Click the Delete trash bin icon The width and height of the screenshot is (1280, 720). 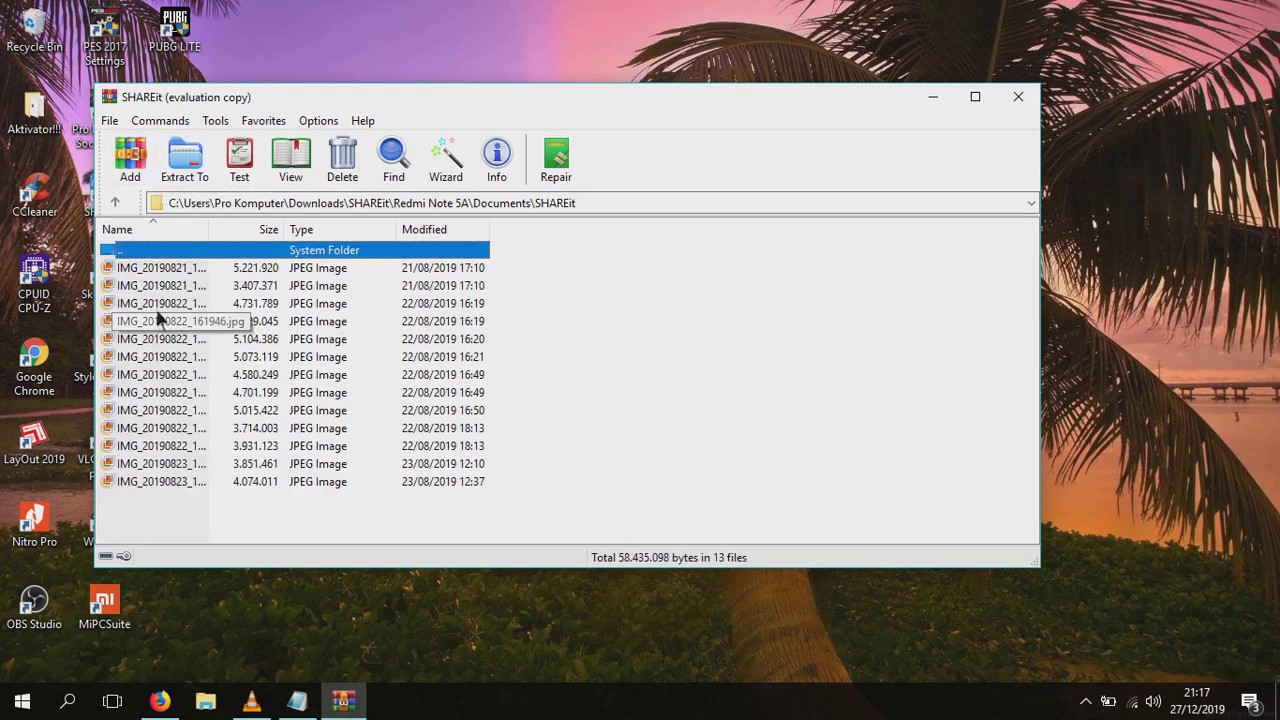pos(342,160)
